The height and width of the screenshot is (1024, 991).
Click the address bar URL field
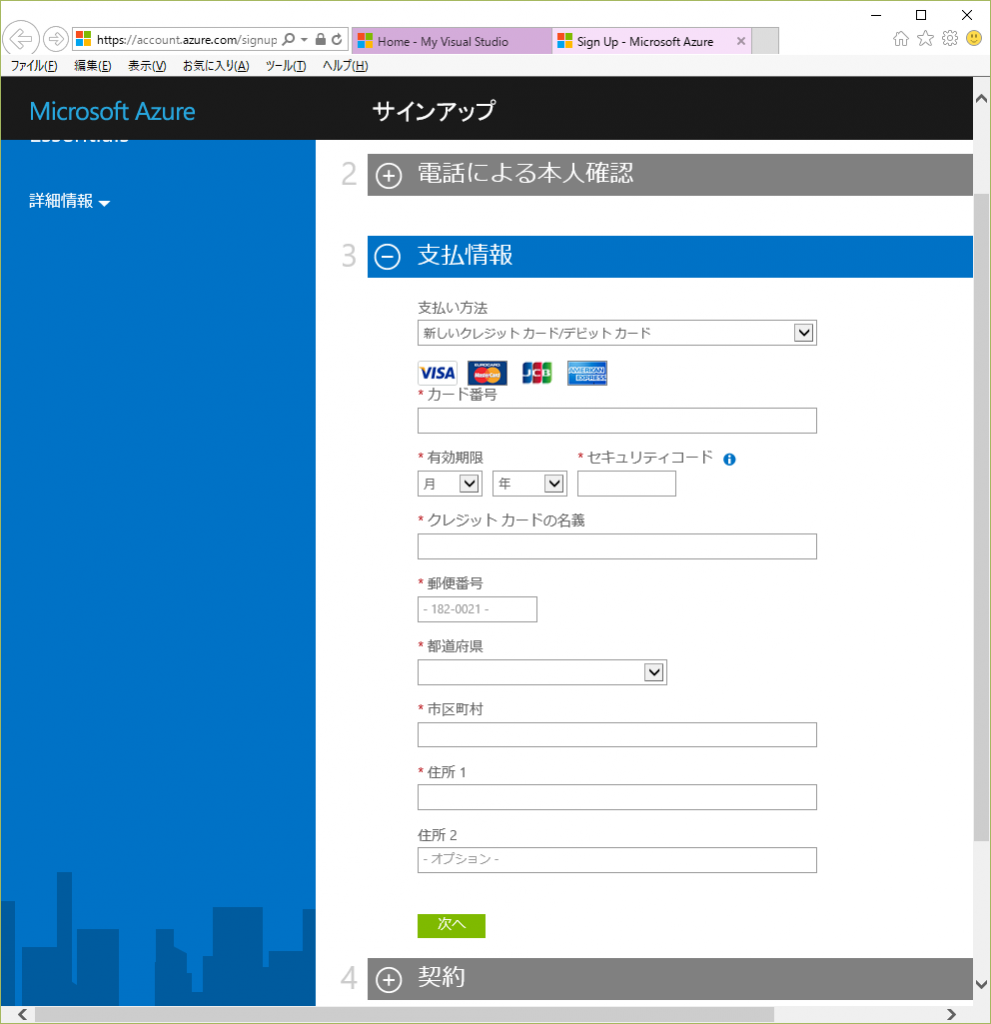pyautogui.click(x=187, y=40)
